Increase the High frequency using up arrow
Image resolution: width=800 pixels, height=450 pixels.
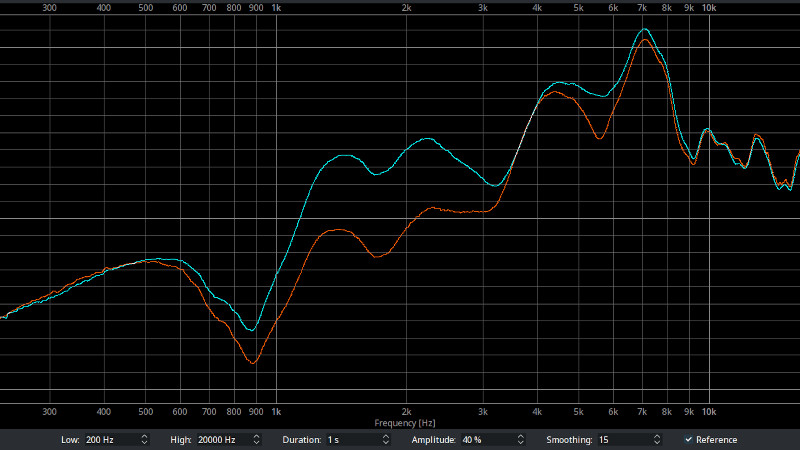(257, 437)
